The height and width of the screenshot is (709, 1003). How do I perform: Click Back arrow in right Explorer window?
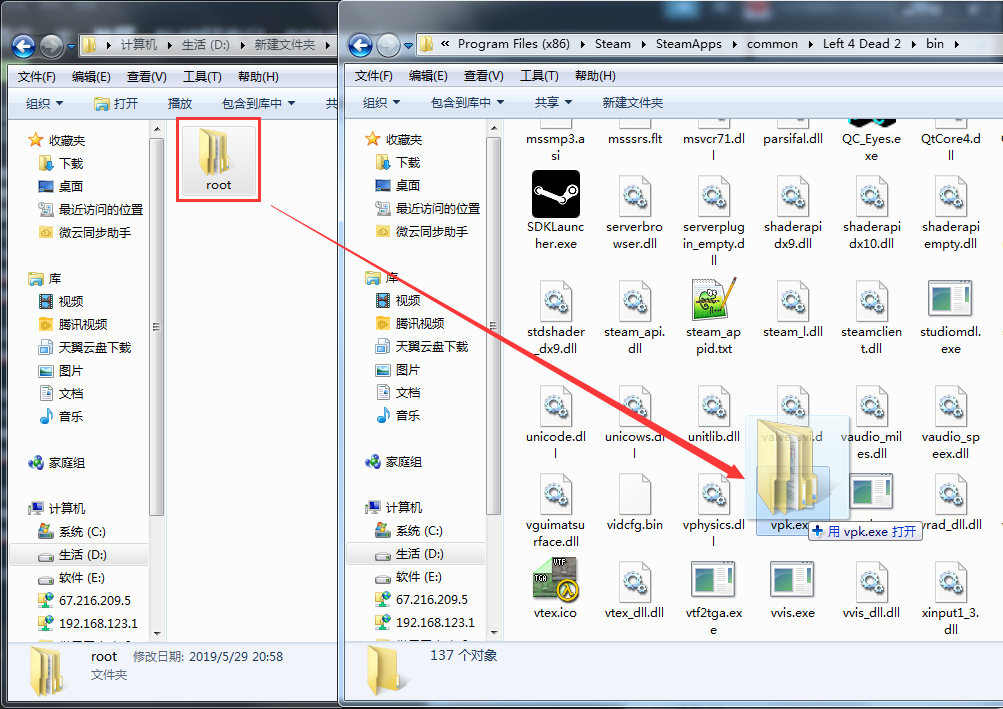pyautogui.click(x=360, y=45)
